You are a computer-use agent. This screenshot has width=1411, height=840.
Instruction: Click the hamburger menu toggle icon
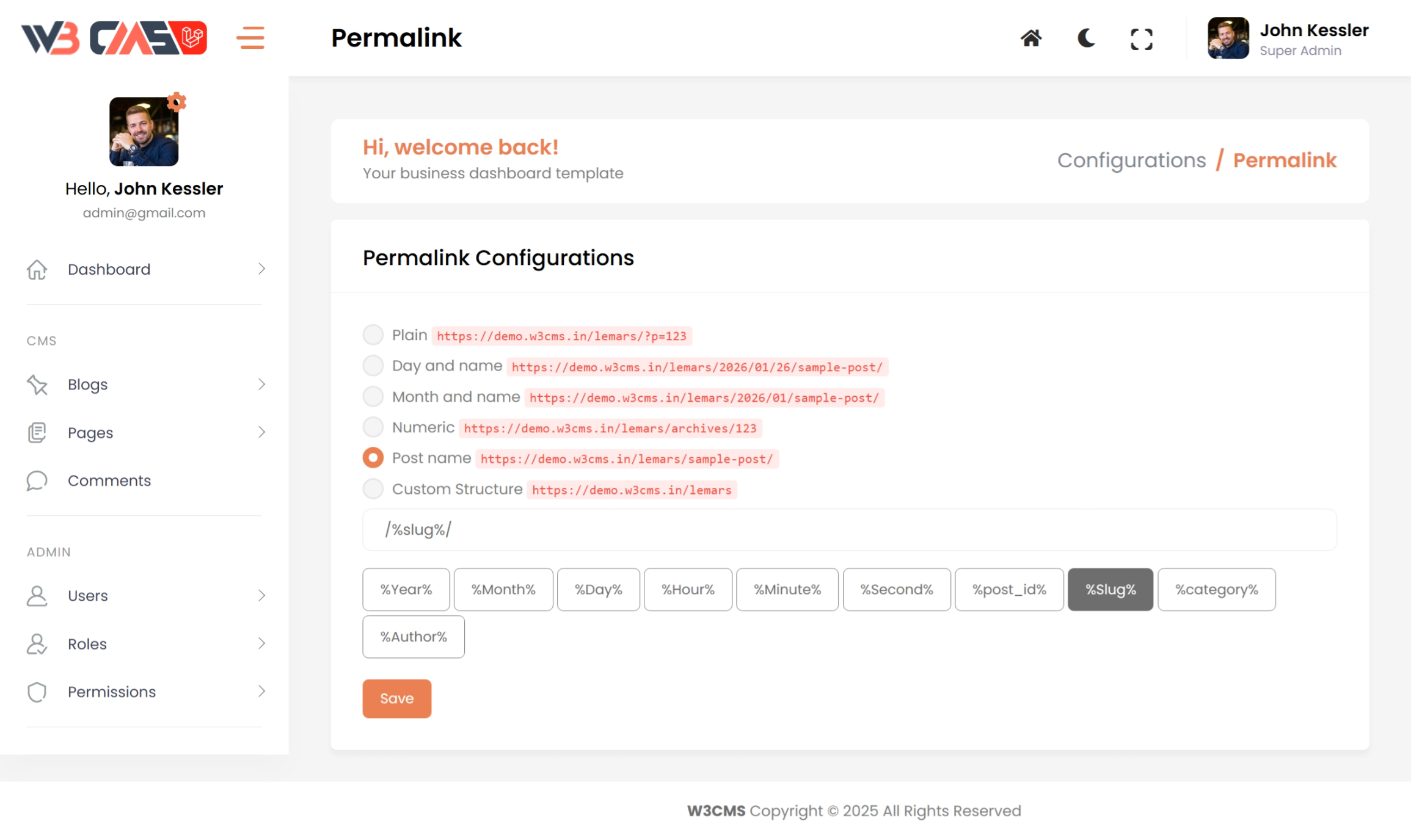click(250, 38)
